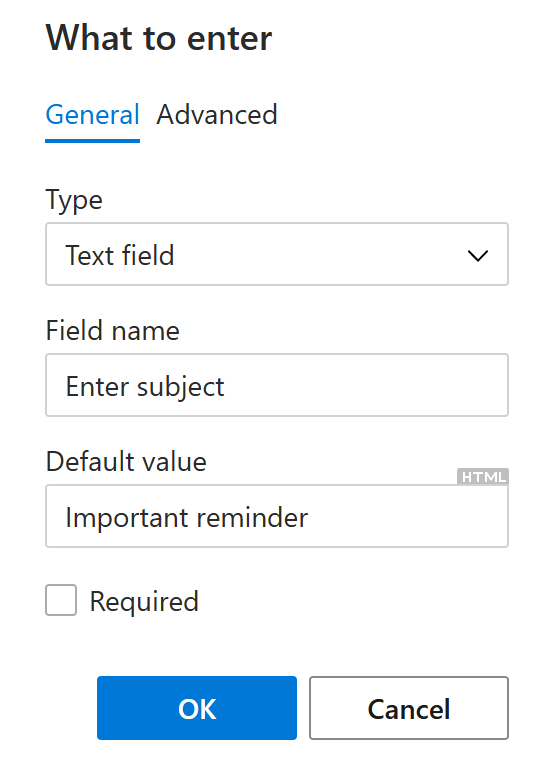Toggle the HTML badge above Default value
This screenshot has height=764, width=554.
click(x=482, y=477)
